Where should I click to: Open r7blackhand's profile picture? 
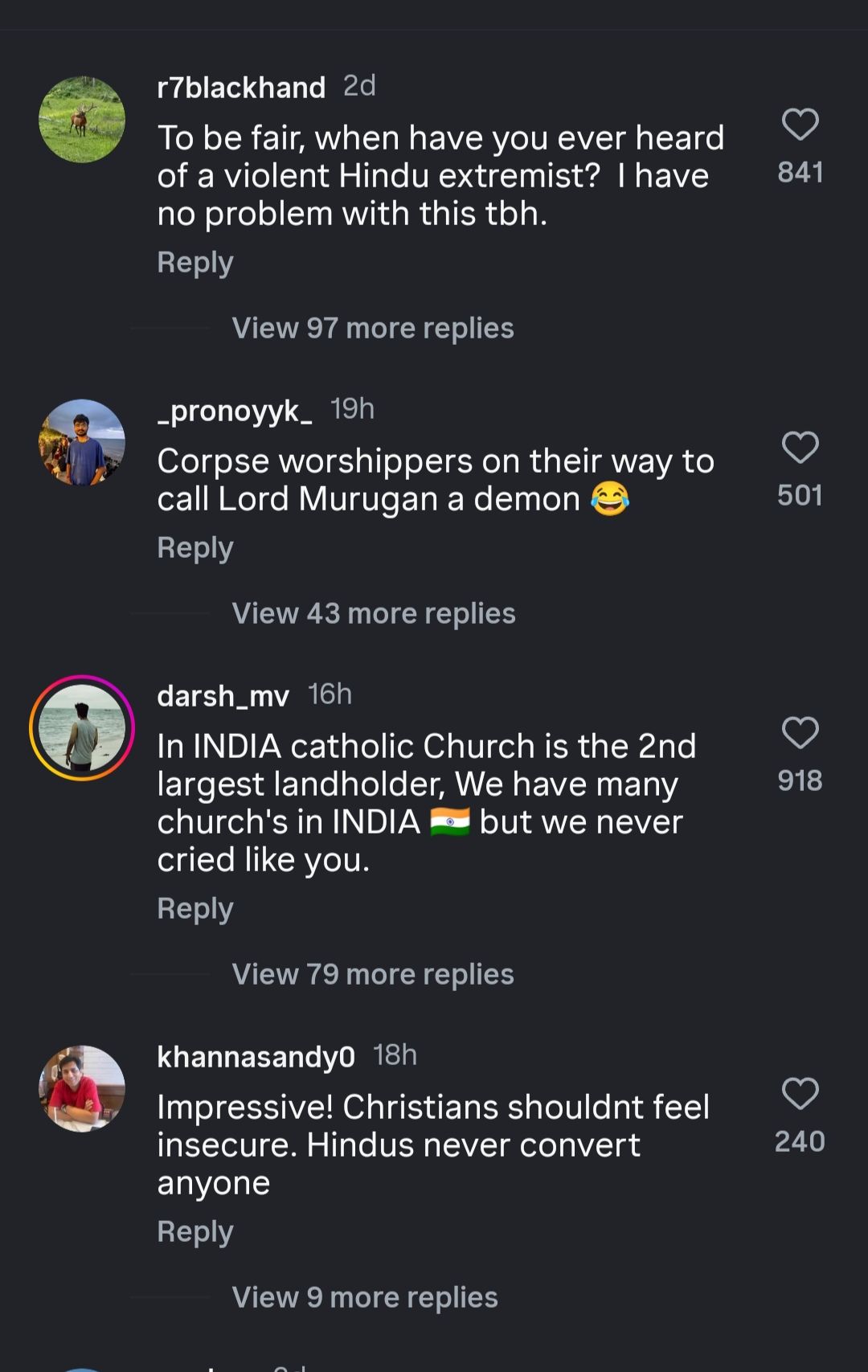coord(82,120)
